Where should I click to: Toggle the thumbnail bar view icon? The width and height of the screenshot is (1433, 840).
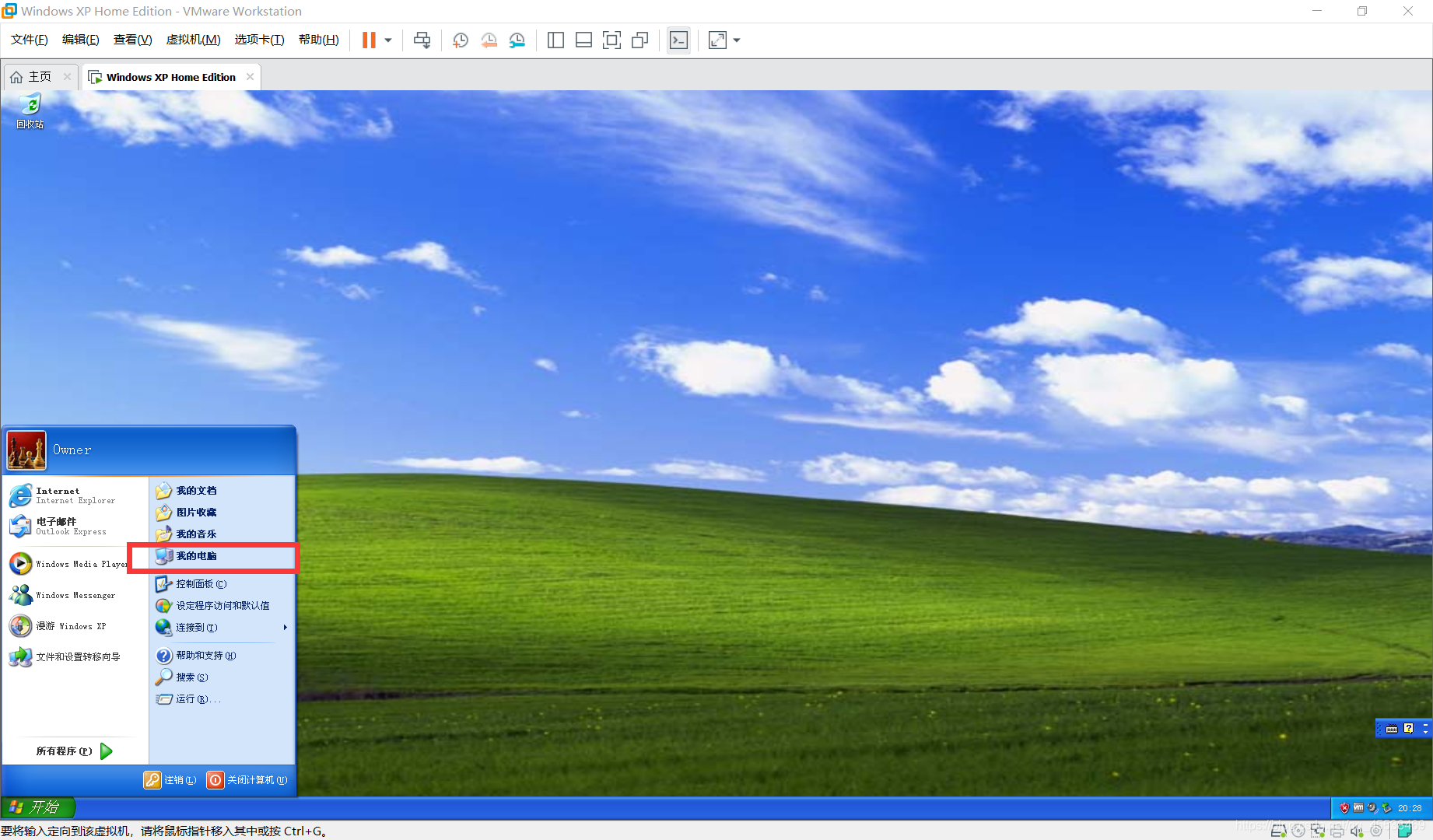tap(583, 40)
